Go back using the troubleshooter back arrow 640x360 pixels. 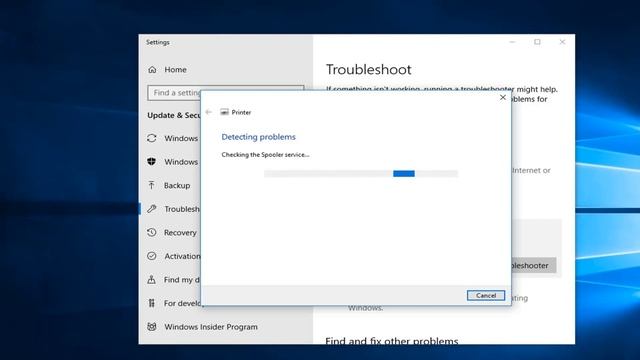209,112
